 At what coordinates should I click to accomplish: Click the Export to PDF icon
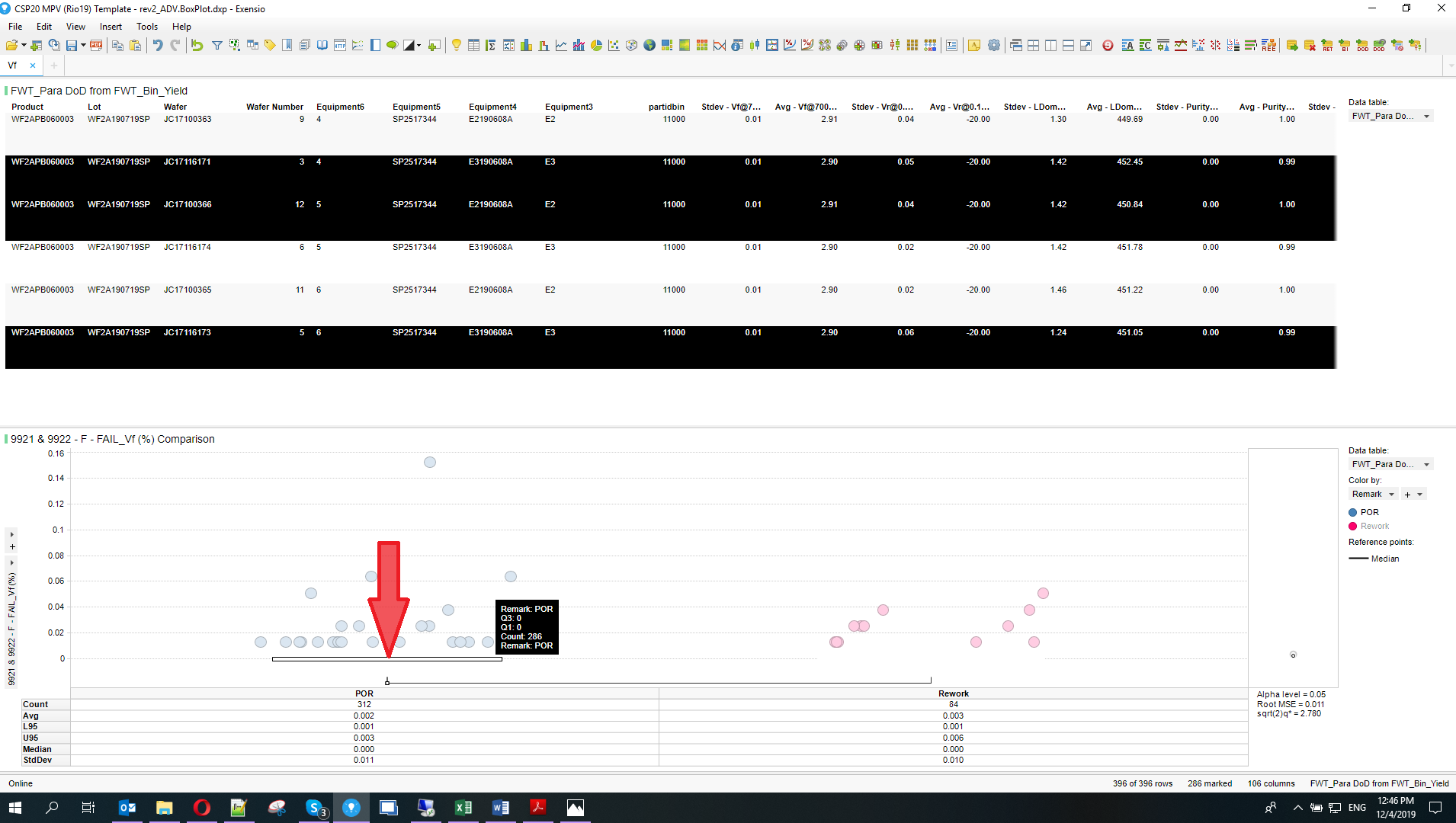point(96,46)
